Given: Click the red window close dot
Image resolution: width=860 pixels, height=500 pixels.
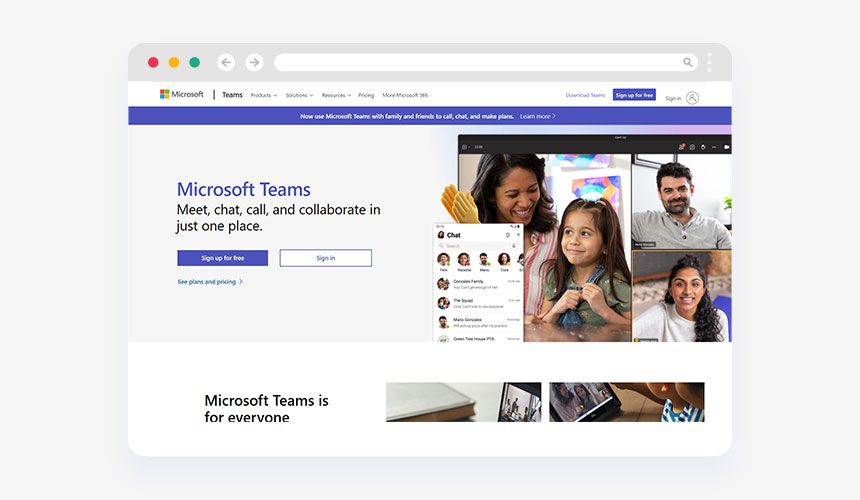Looking at the screenshot, I should (153, 62).
